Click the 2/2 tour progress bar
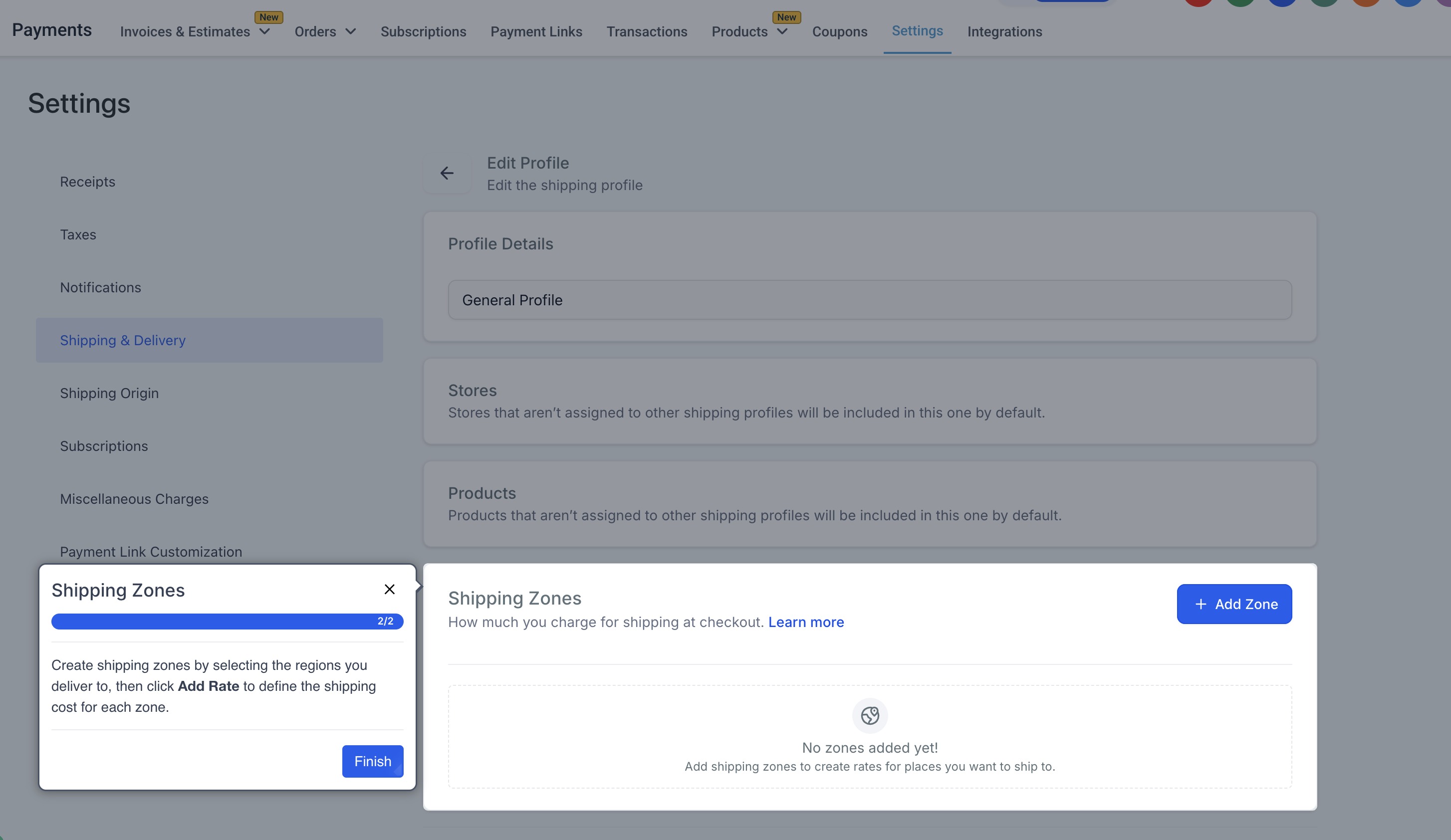Image resolution: width=1451 pixels, height=840 pixels. point(227,621)
